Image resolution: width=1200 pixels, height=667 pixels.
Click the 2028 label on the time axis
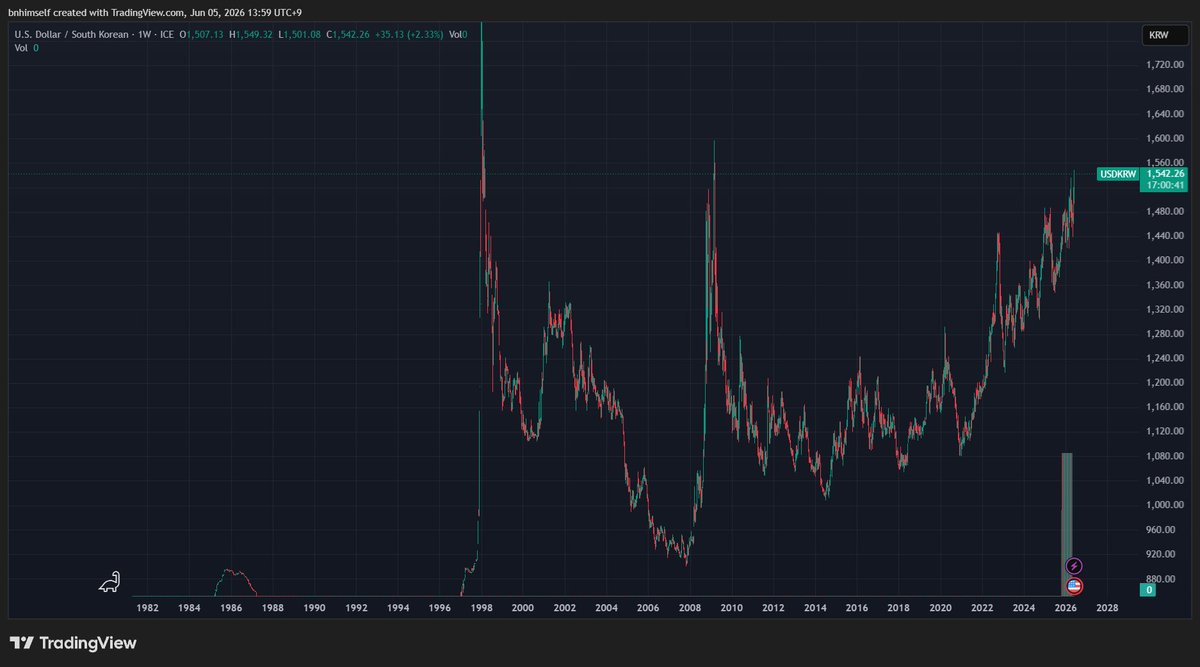point(1107,607)
